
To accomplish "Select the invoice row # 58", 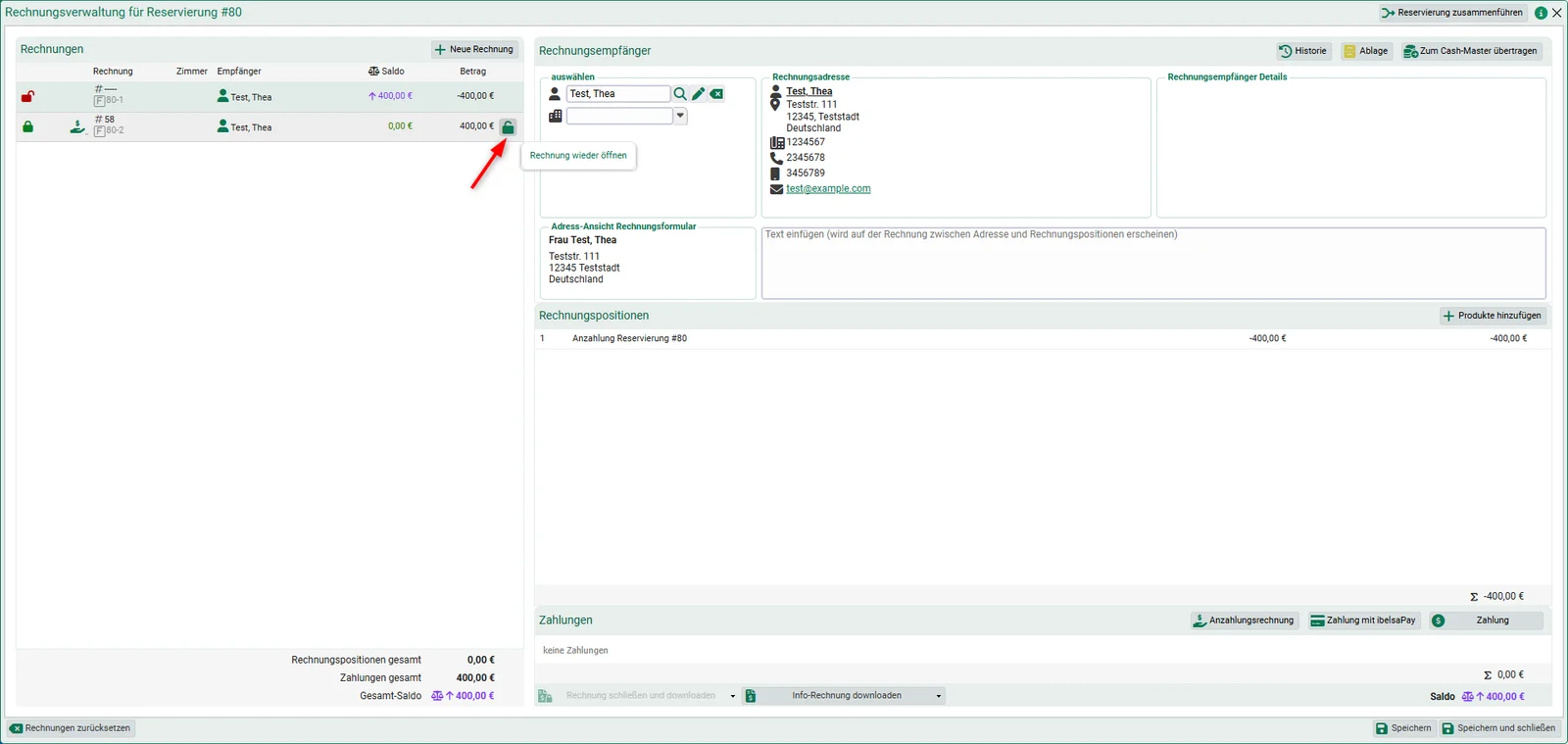I will click(x=269, y=126).
